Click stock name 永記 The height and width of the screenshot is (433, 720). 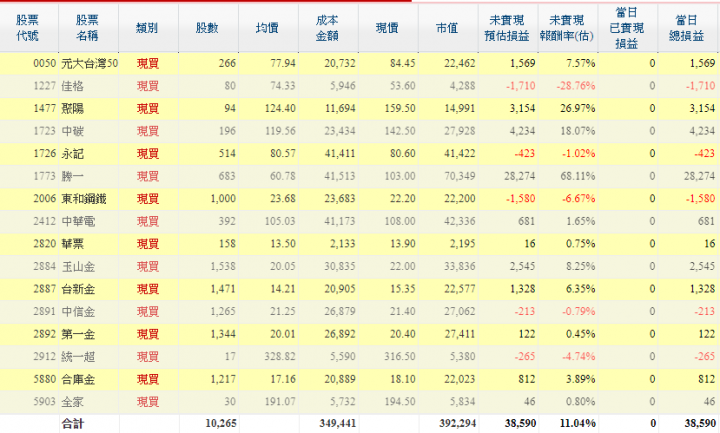tap(73, 154)
